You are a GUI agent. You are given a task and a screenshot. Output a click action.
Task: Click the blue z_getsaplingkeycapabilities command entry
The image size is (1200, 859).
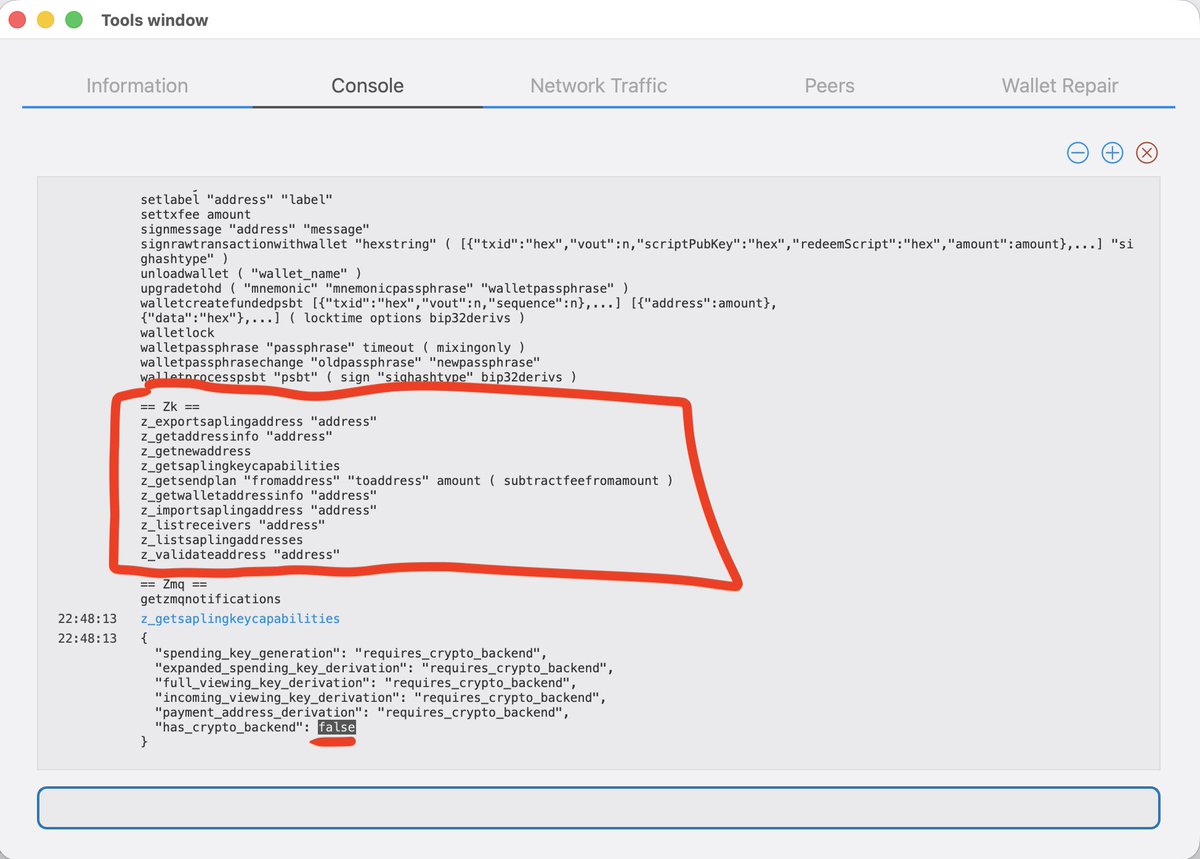tap(240, 619)
